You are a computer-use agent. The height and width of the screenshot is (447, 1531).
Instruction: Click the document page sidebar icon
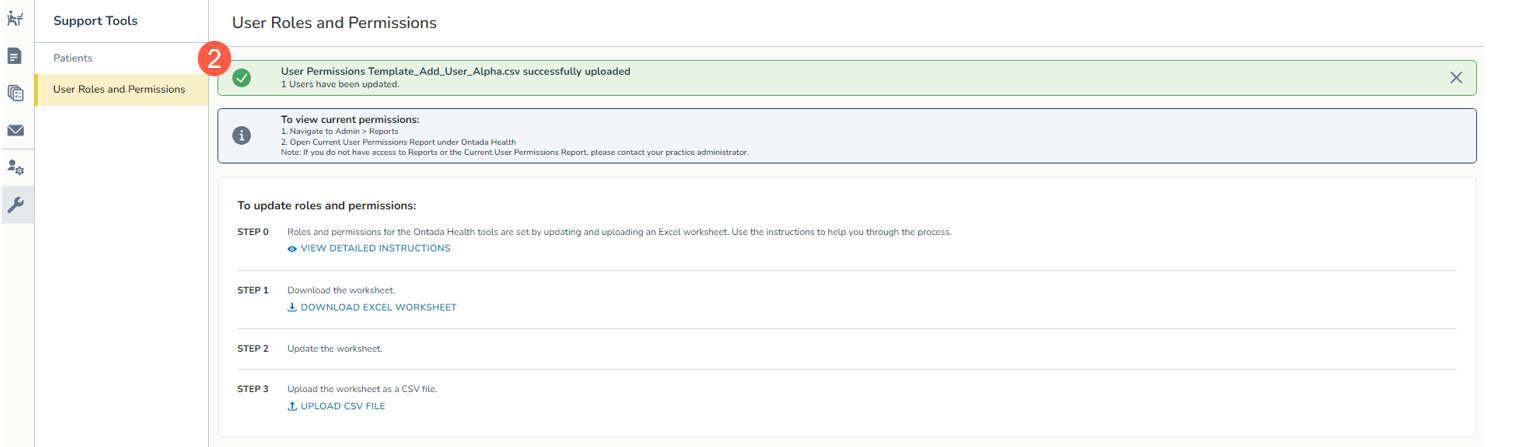pos(16,56)
